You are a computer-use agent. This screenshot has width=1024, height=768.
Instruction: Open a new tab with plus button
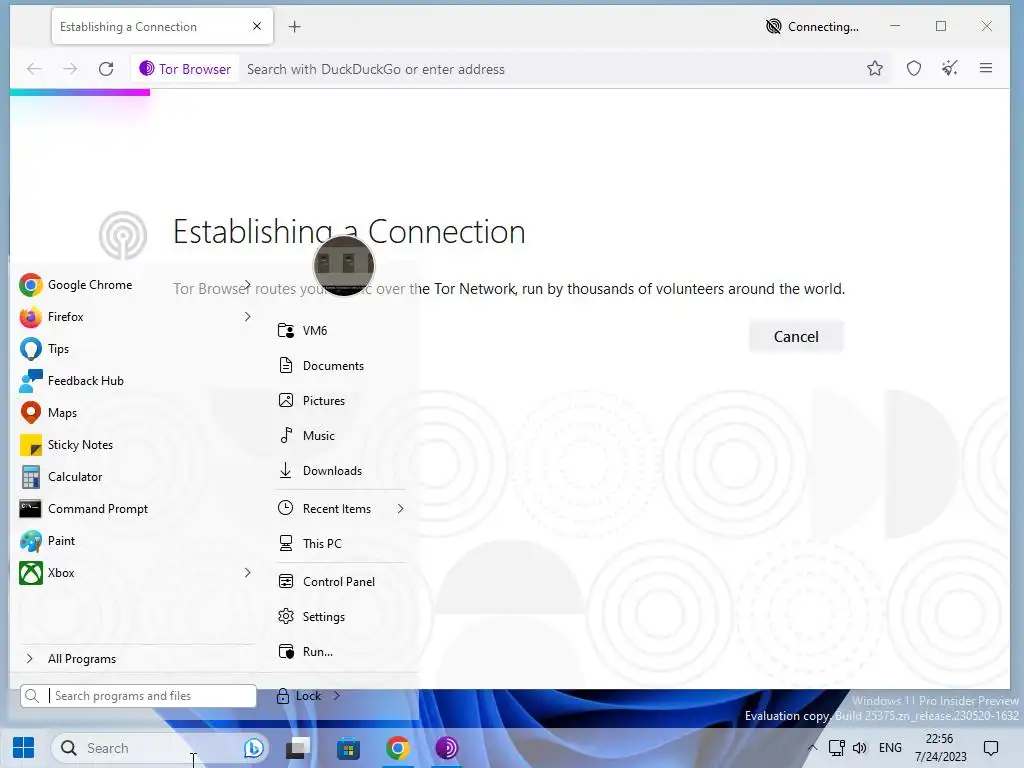pos(295,27)
